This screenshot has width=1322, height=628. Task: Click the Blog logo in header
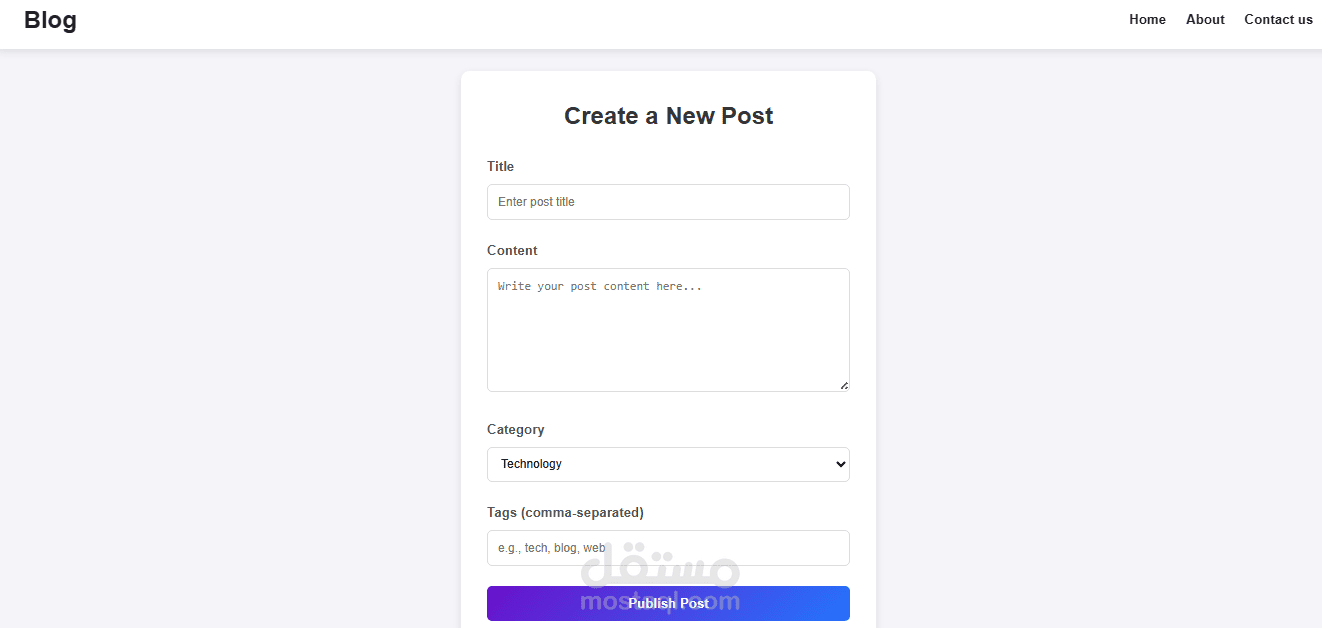(x=50, y=20)
